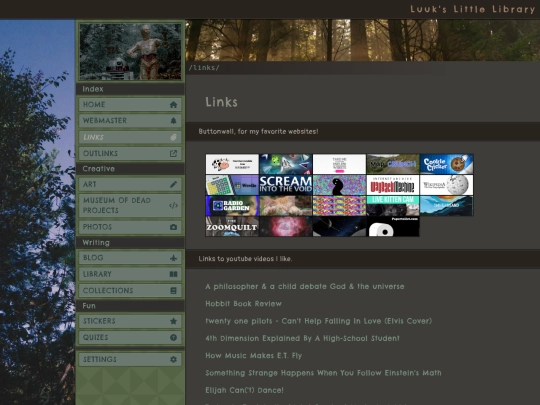
Task: Open the Cookie Clicker button
Action: click(447, 164)
